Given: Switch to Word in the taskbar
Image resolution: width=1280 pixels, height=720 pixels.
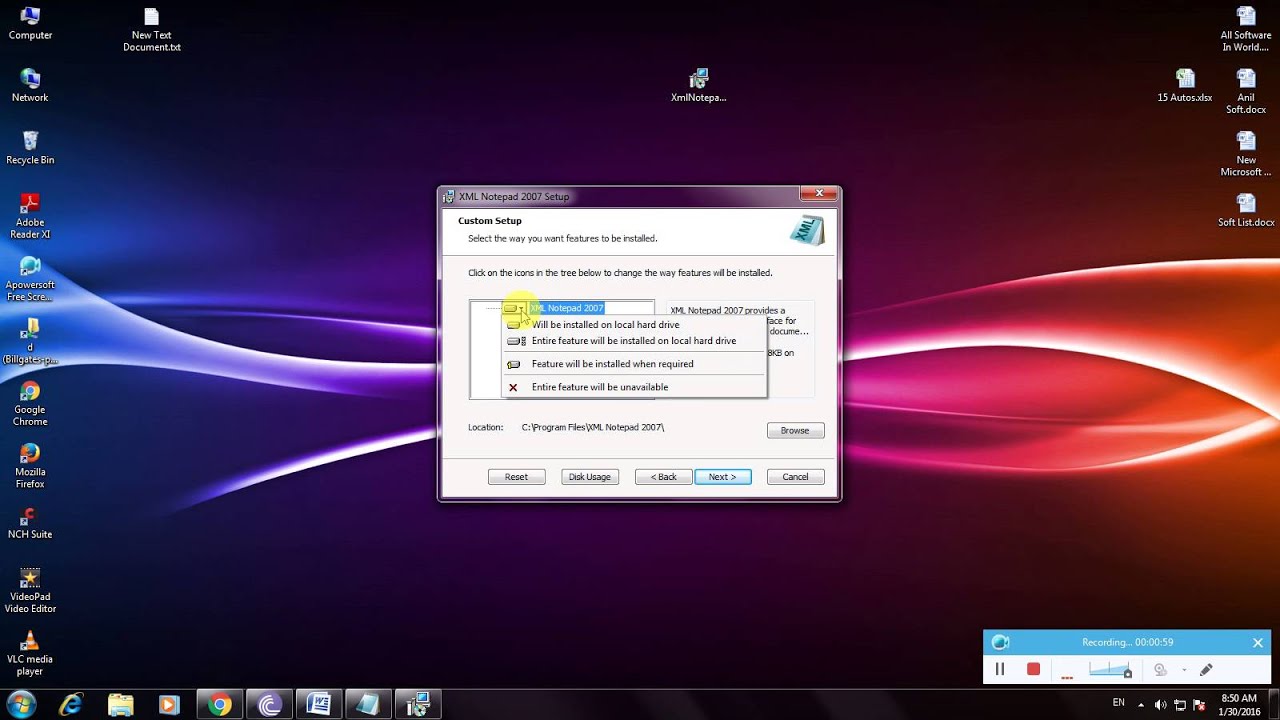Looking at the screenshot, I should 318,704.
